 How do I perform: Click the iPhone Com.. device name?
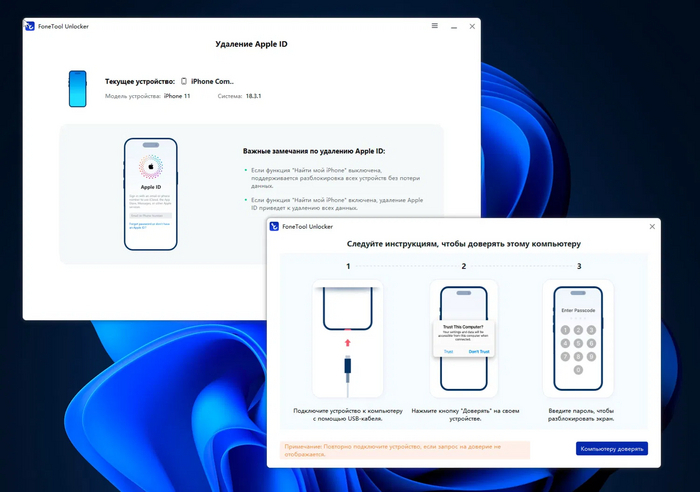pyautogui.click(x=212, y=81)
